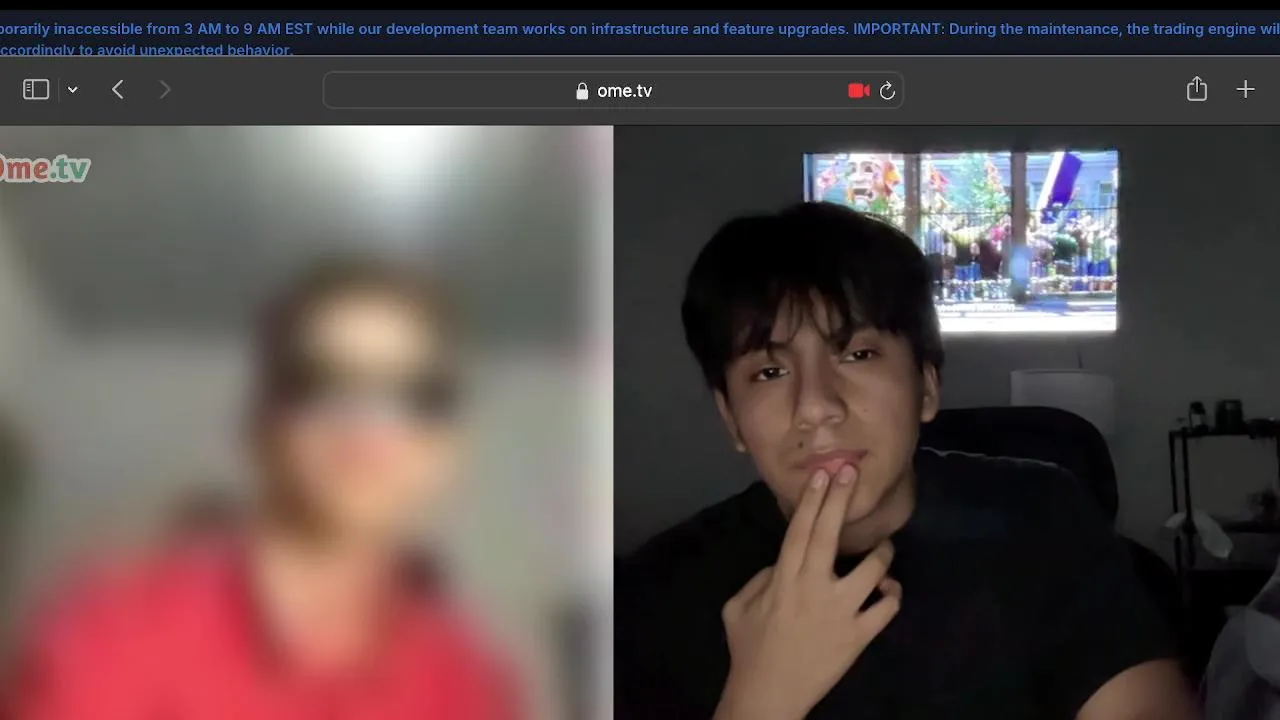The width and height of the screenshot is (1280, 720).
Task: Click the Ome.tv logo
Action: click(x=45, y=168)
